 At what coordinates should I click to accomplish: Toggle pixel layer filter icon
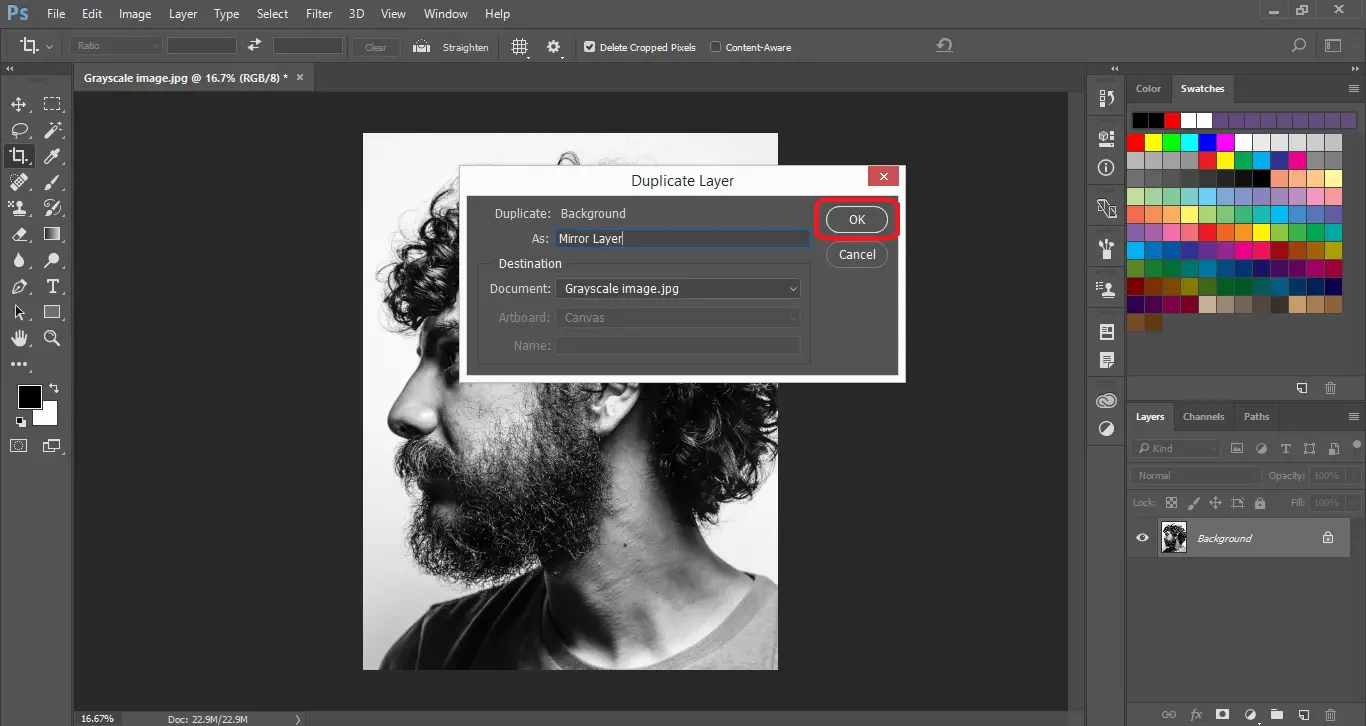tap(1237, 448)
